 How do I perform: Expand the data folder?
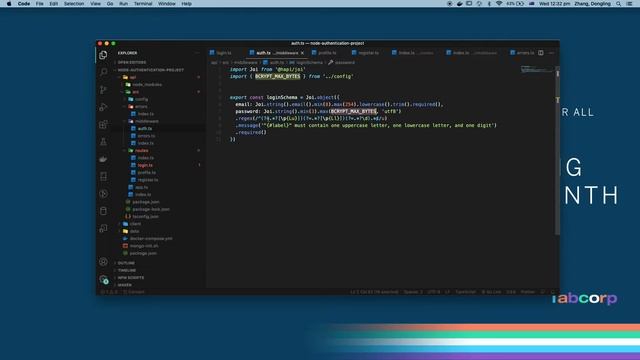click(x=134, y=231)
